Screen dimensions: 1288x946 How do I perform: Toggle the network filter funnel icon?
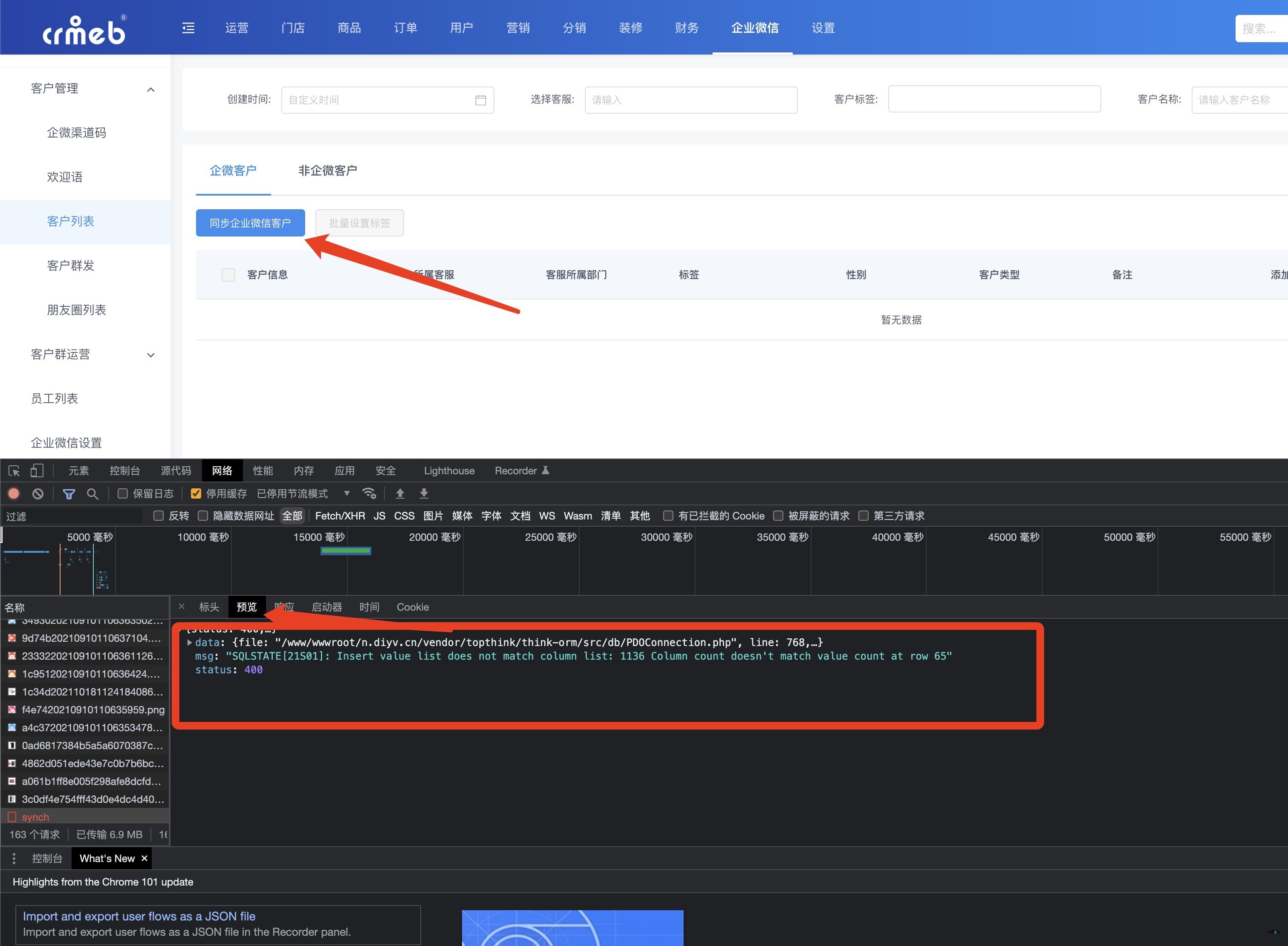pos(69,493)
